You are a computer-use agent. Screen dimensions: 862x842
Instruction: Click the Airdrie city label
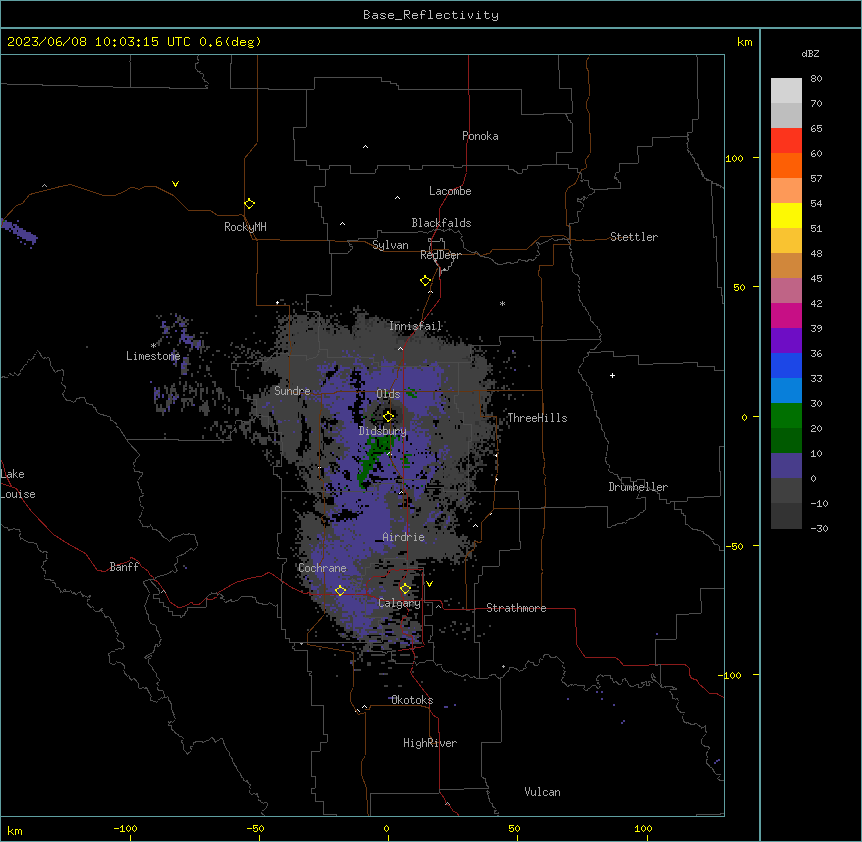[404, 537]
